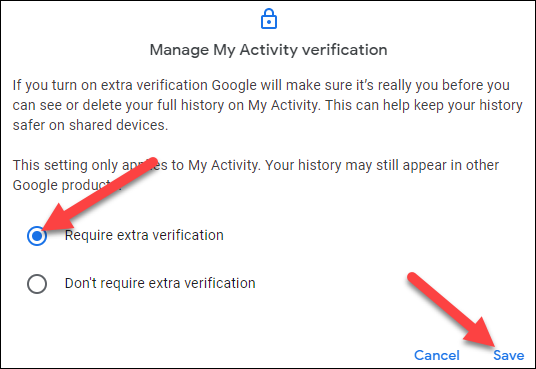Click the paragraph starting "If you turn on"
The height and width of the screenshot is (369, 536).
[268, 105]
